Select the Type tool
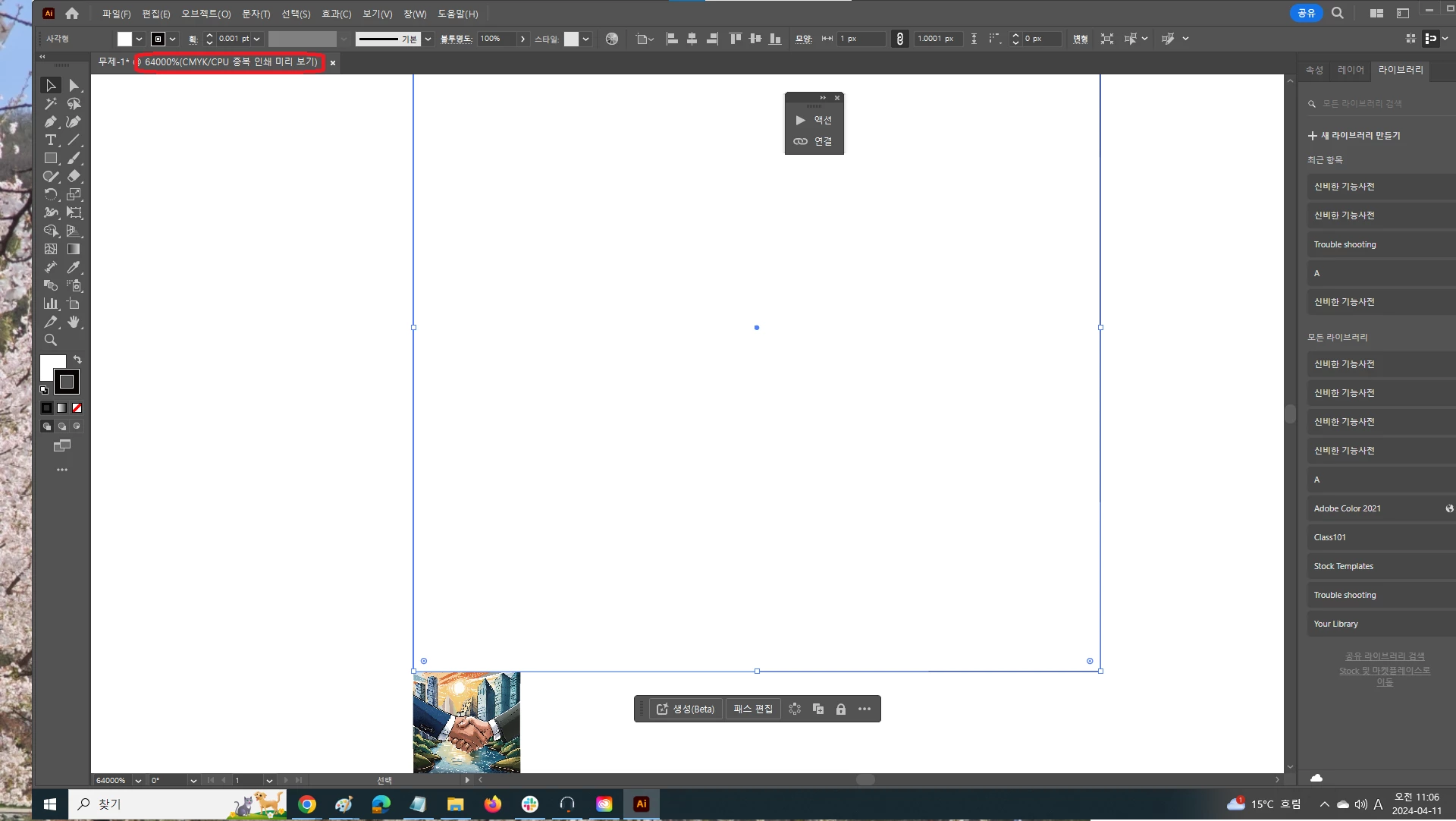1456x821 pixels. coord(50,140)
